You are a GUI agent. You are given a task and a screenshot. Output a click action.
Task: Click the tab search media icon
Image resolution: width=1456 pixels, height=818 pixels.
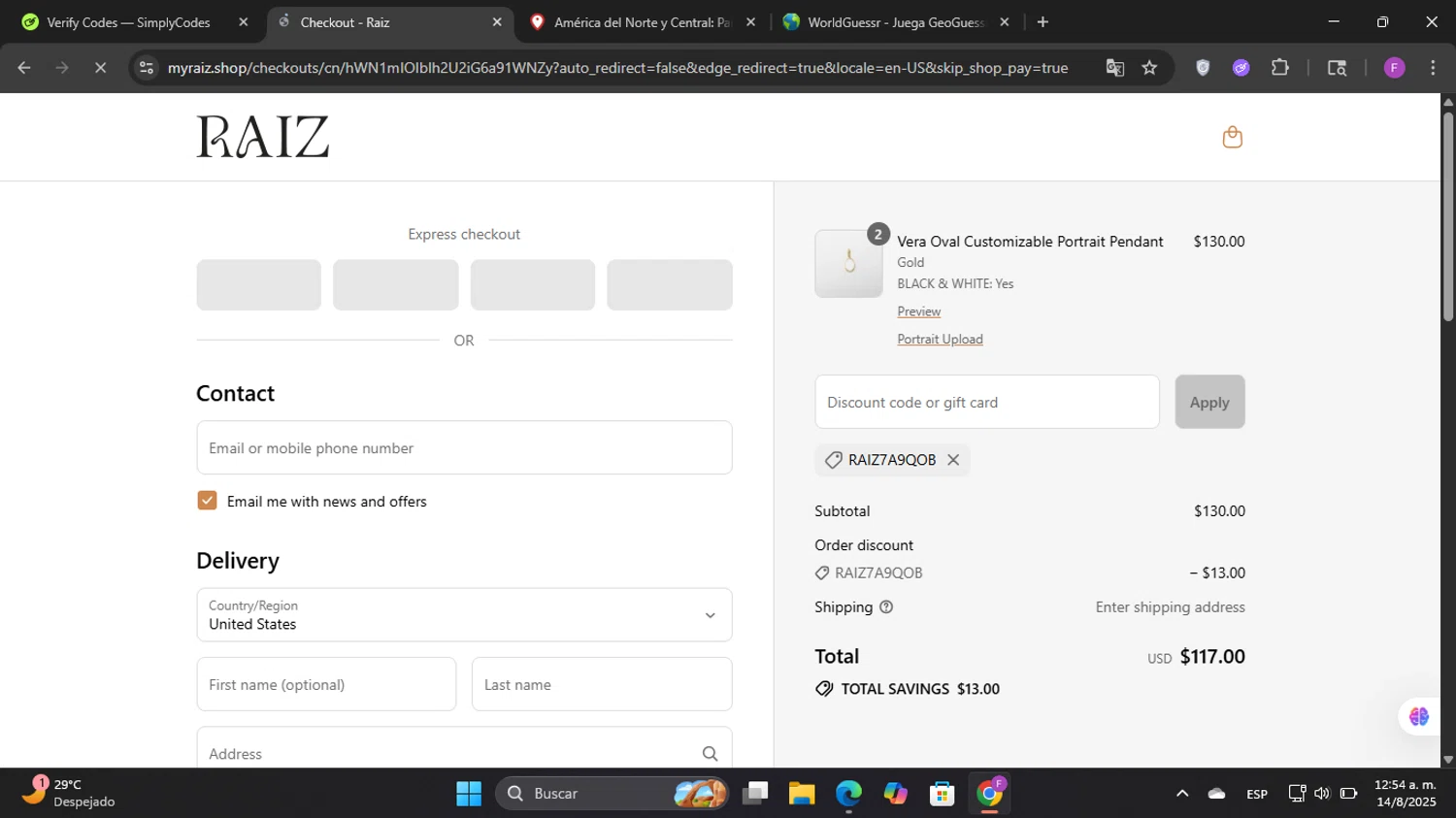click(x=1337, y=68)
